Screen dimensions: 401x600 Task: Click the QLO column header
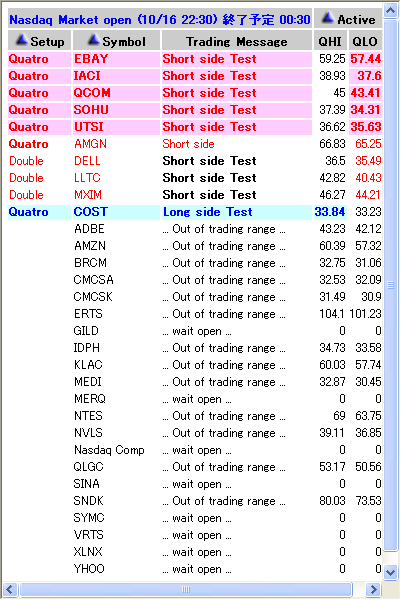pyautogui.click(x=365, y=41)
